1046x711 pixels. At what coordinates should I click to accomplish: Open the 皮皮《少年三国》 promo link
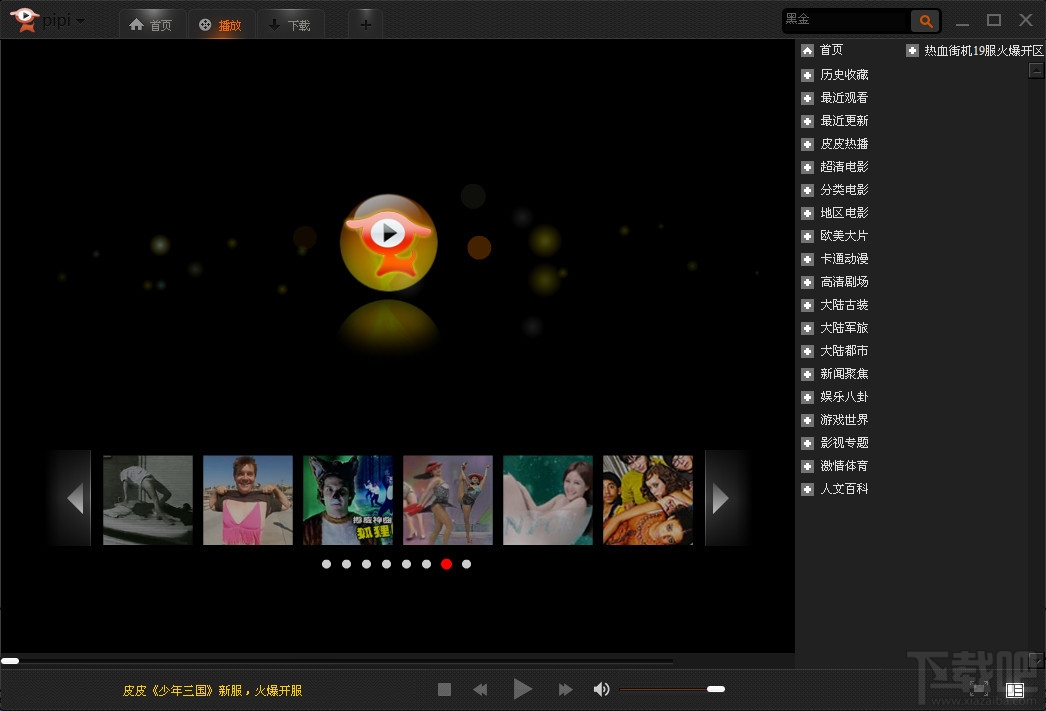click(212, 690)
